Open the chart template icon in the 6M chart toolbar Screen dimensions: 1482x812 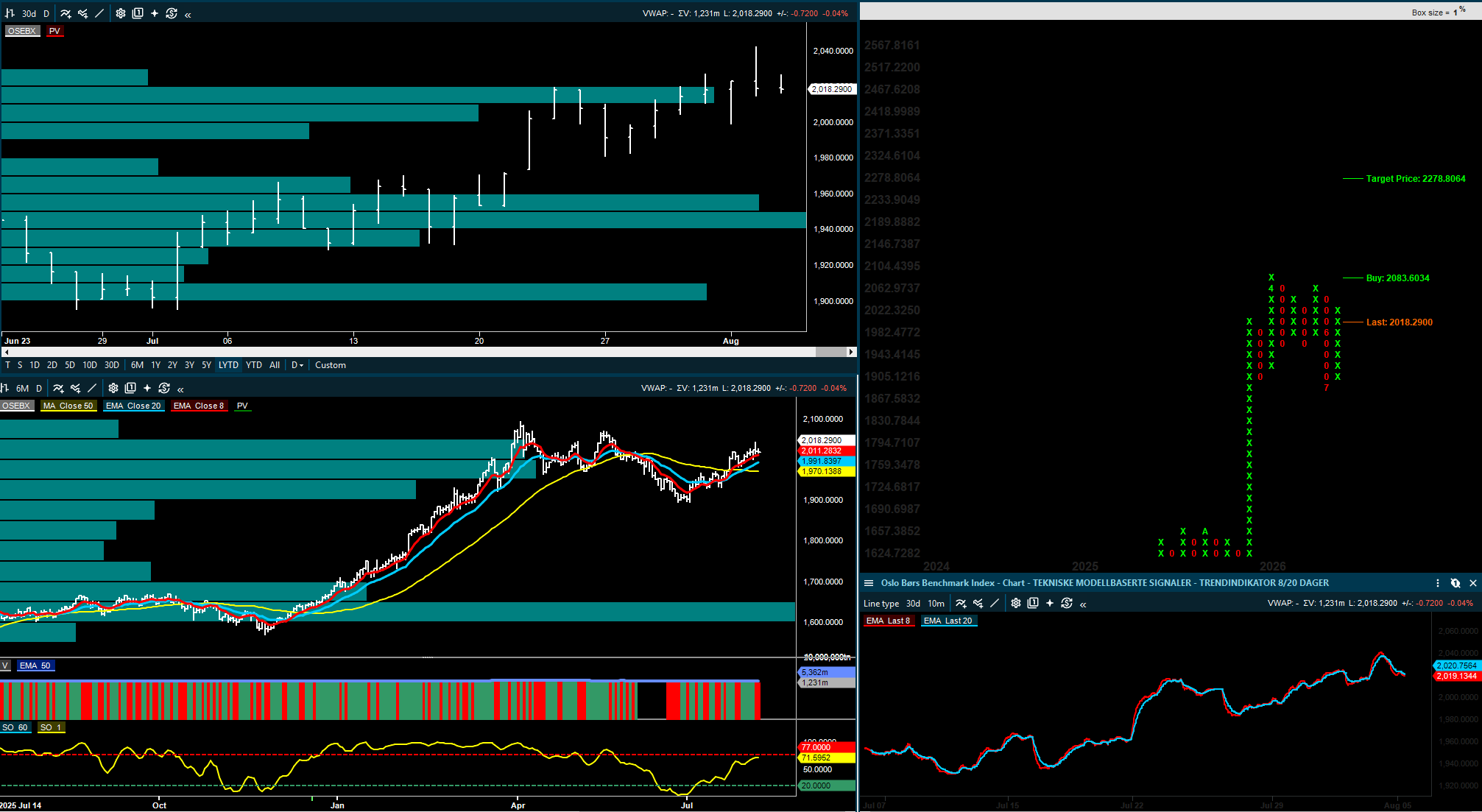pos(130,388)
